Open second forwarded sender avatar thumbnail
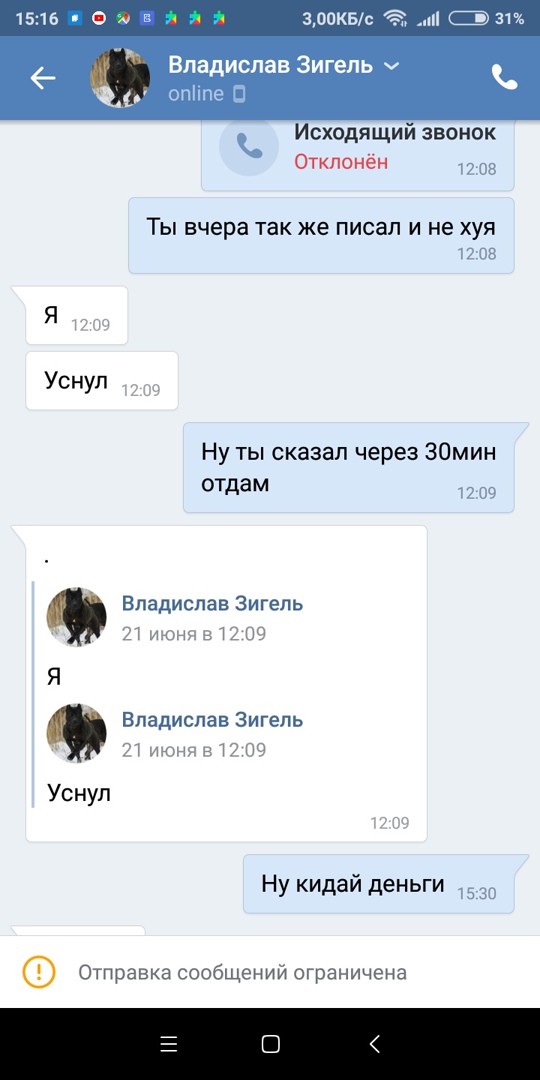The height and width of the screenshot is (1080, 540). click(76, 734)
